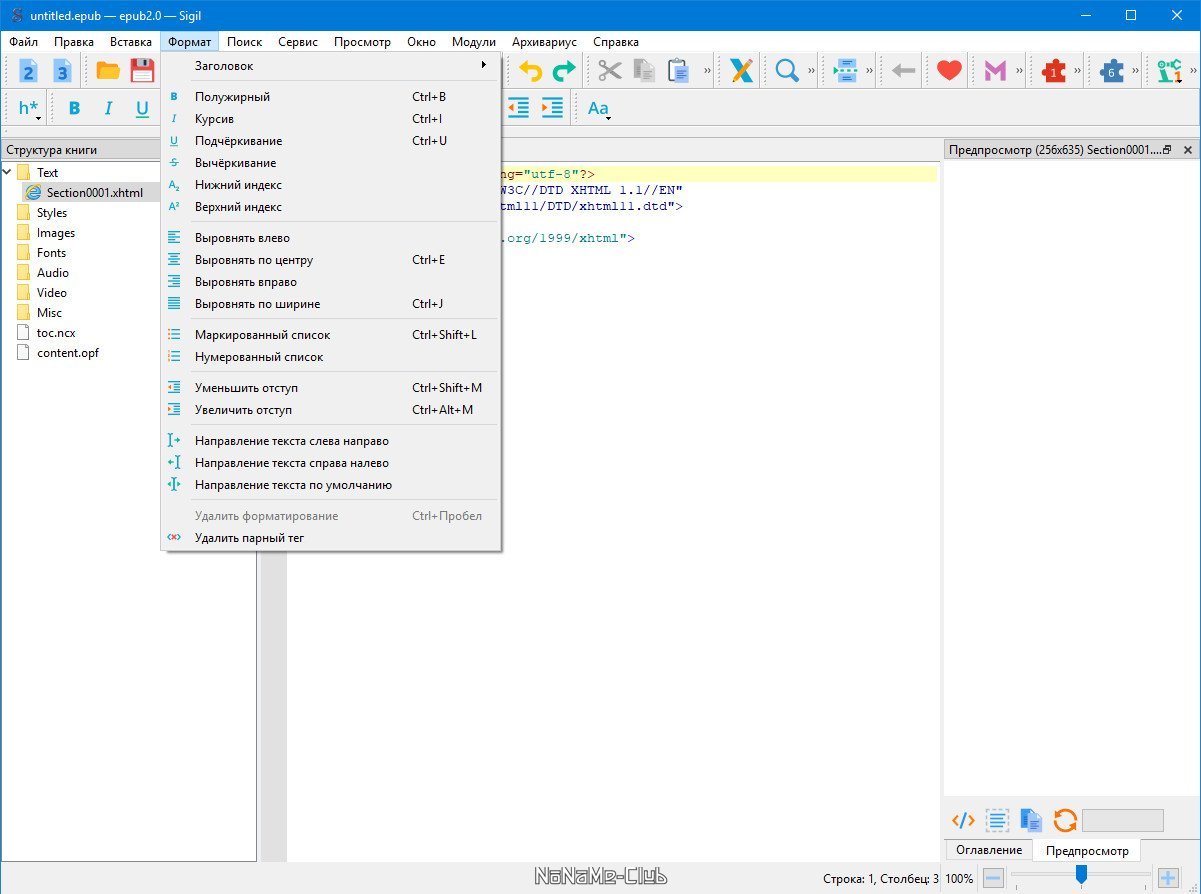Select toc.ncx file in book tree
Screen dimensions: 1201x894
tap(56, 332)
